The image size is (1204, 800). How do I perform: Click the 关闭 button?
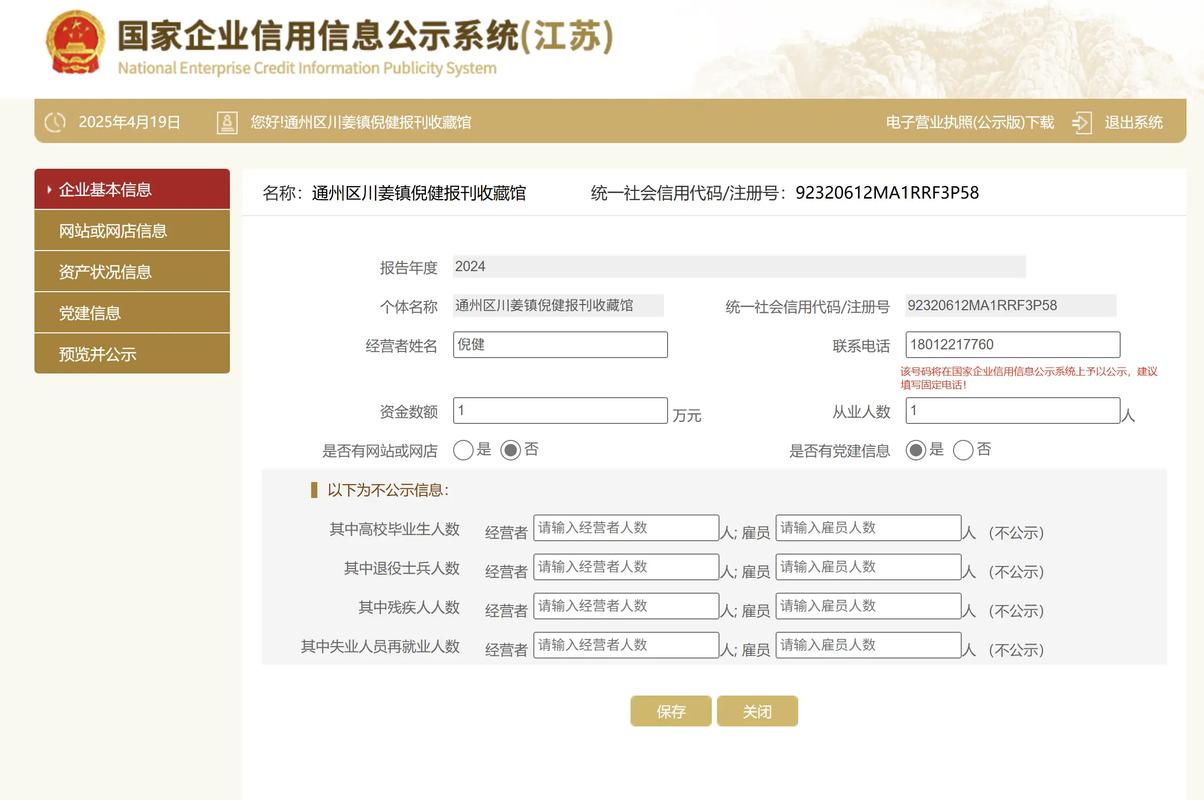click(757, 711)
